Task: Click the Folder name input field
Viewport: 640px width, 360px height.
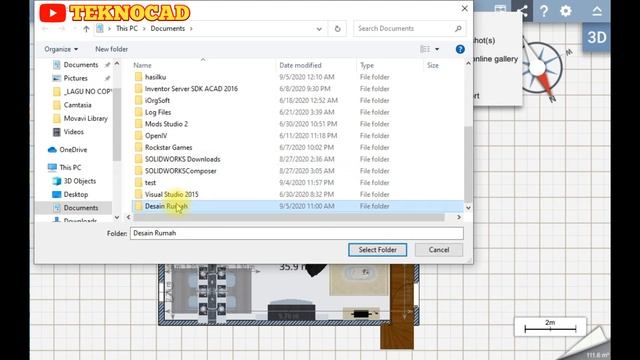Action: pos(297,233)
